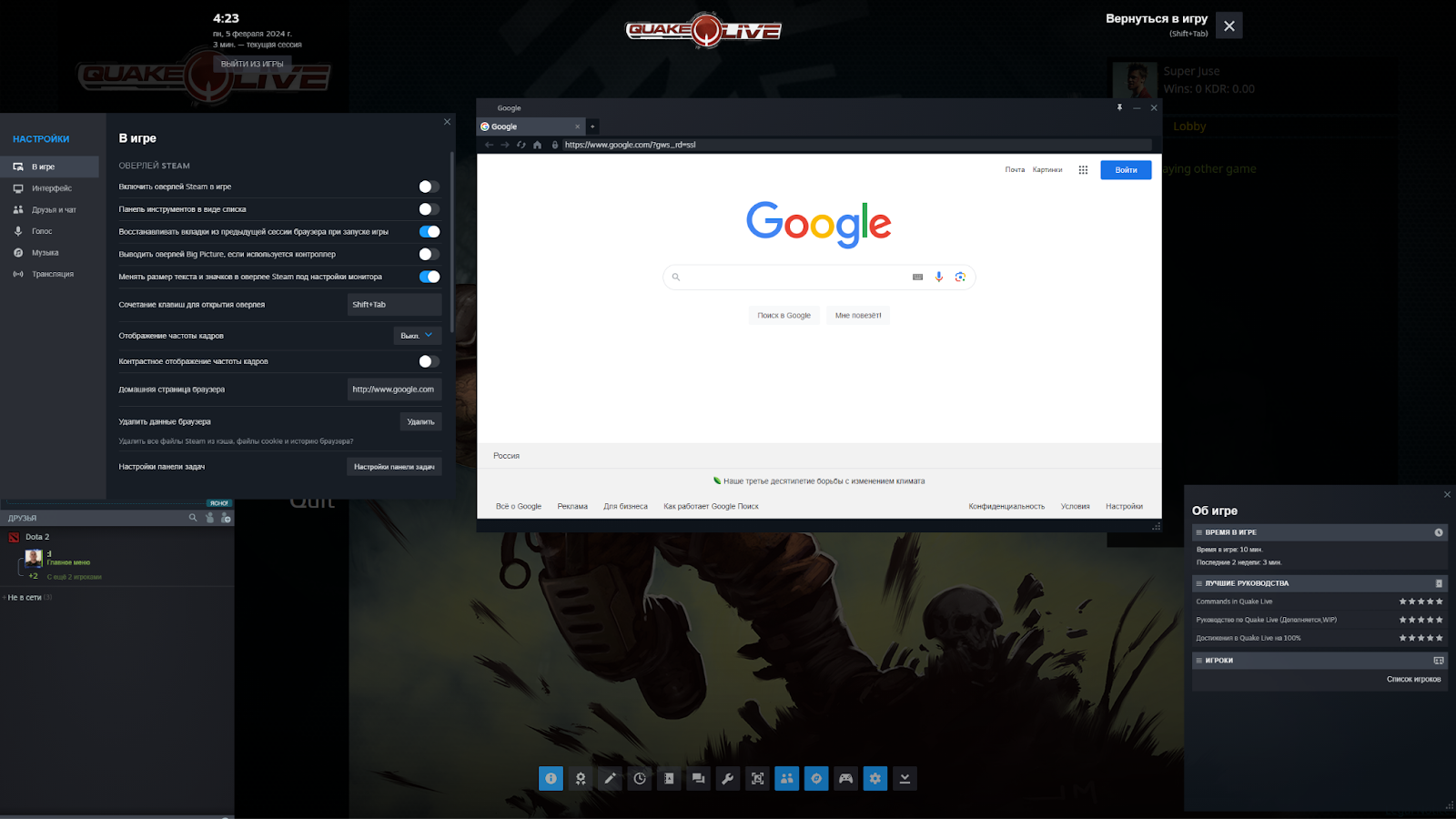The height and width of the screenshot is (819, 1456).
Task: Open playtime clock icon in overlay toolbar
Action: 640,778
